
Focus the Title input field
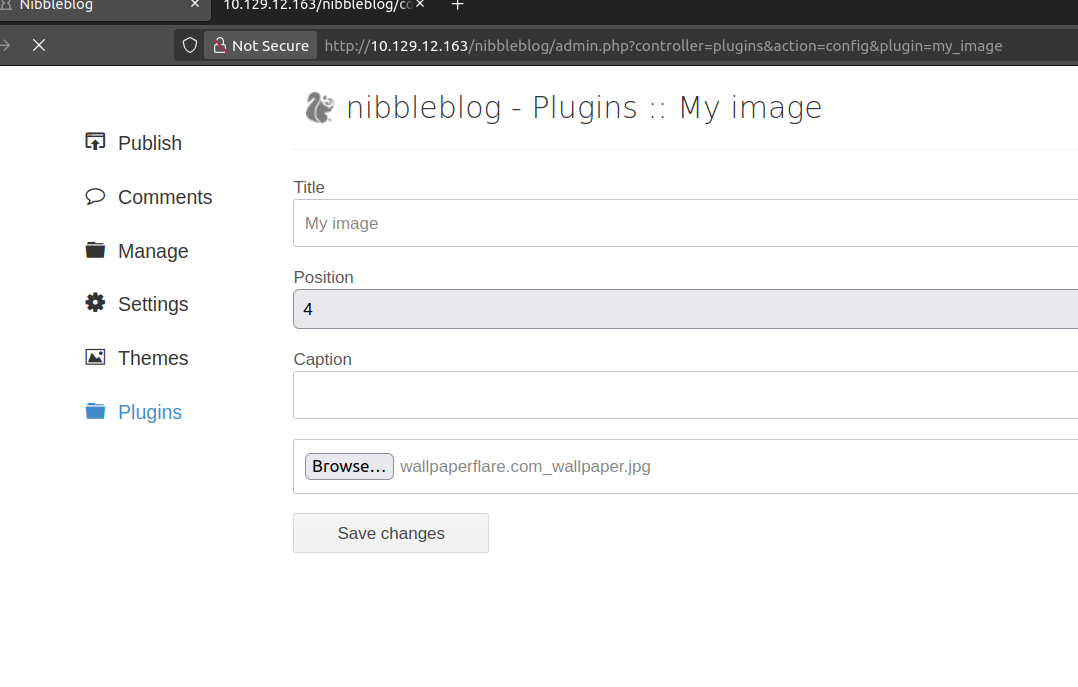click(x=685, y=223)
